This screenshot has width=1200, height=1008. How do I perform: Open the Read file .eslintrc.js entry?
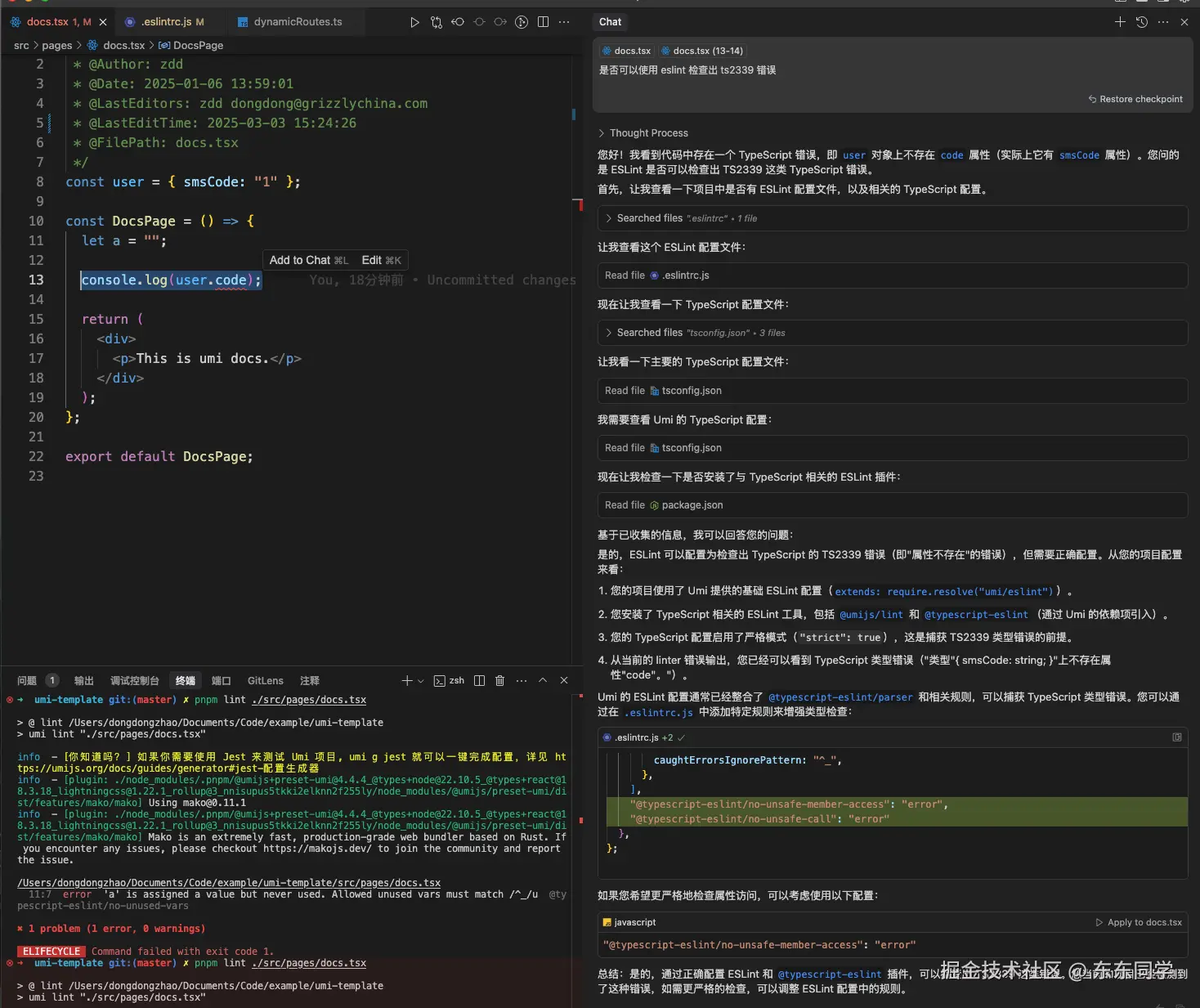pyautogui.click(x=893, y=276)
